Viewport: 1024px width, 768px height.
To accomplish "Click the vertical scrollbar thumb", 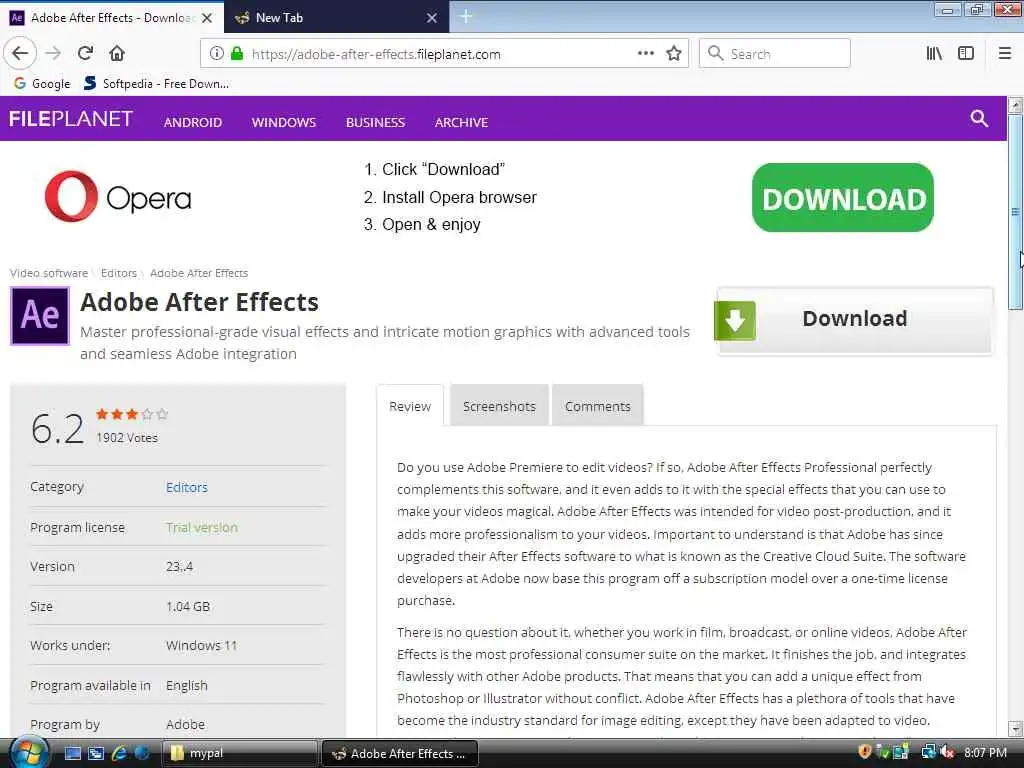I will [x=1015, y=212].
